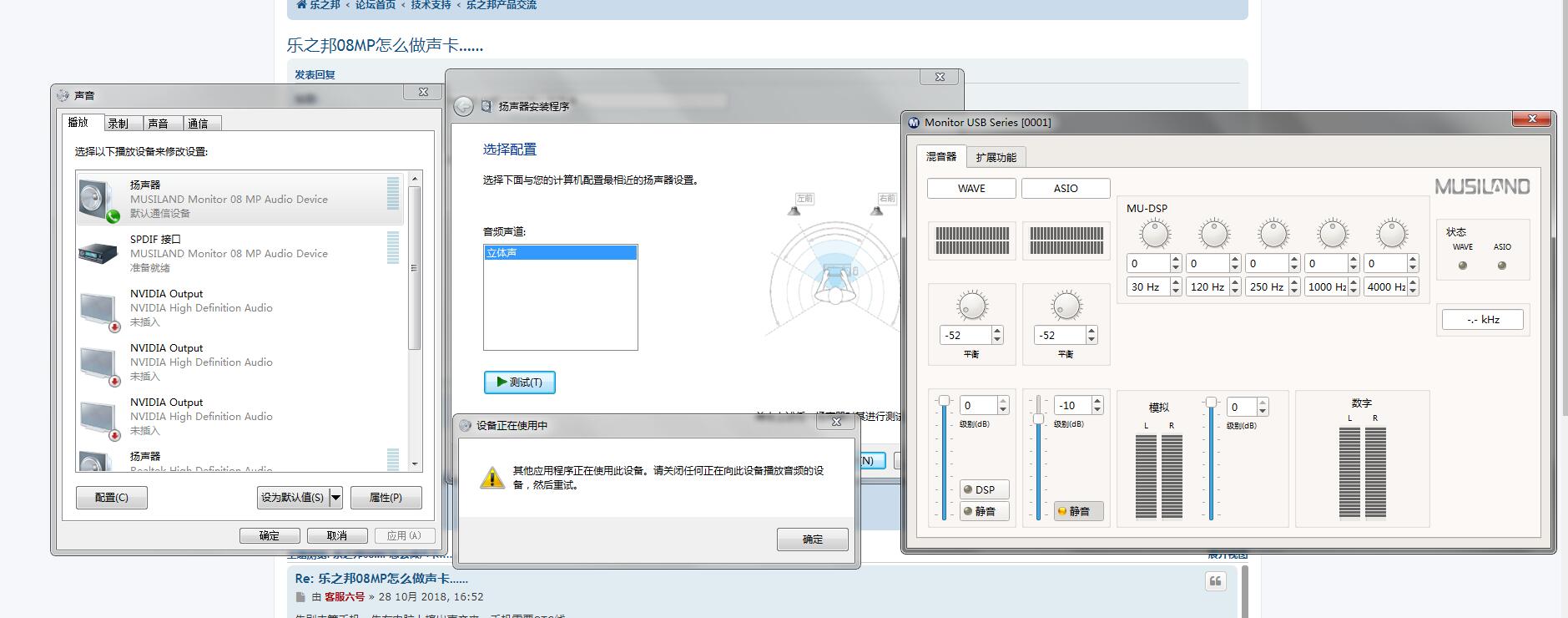Switch to the 扩展功能 tab
This screenshot has width=1568, height=618.
point(996,157)
